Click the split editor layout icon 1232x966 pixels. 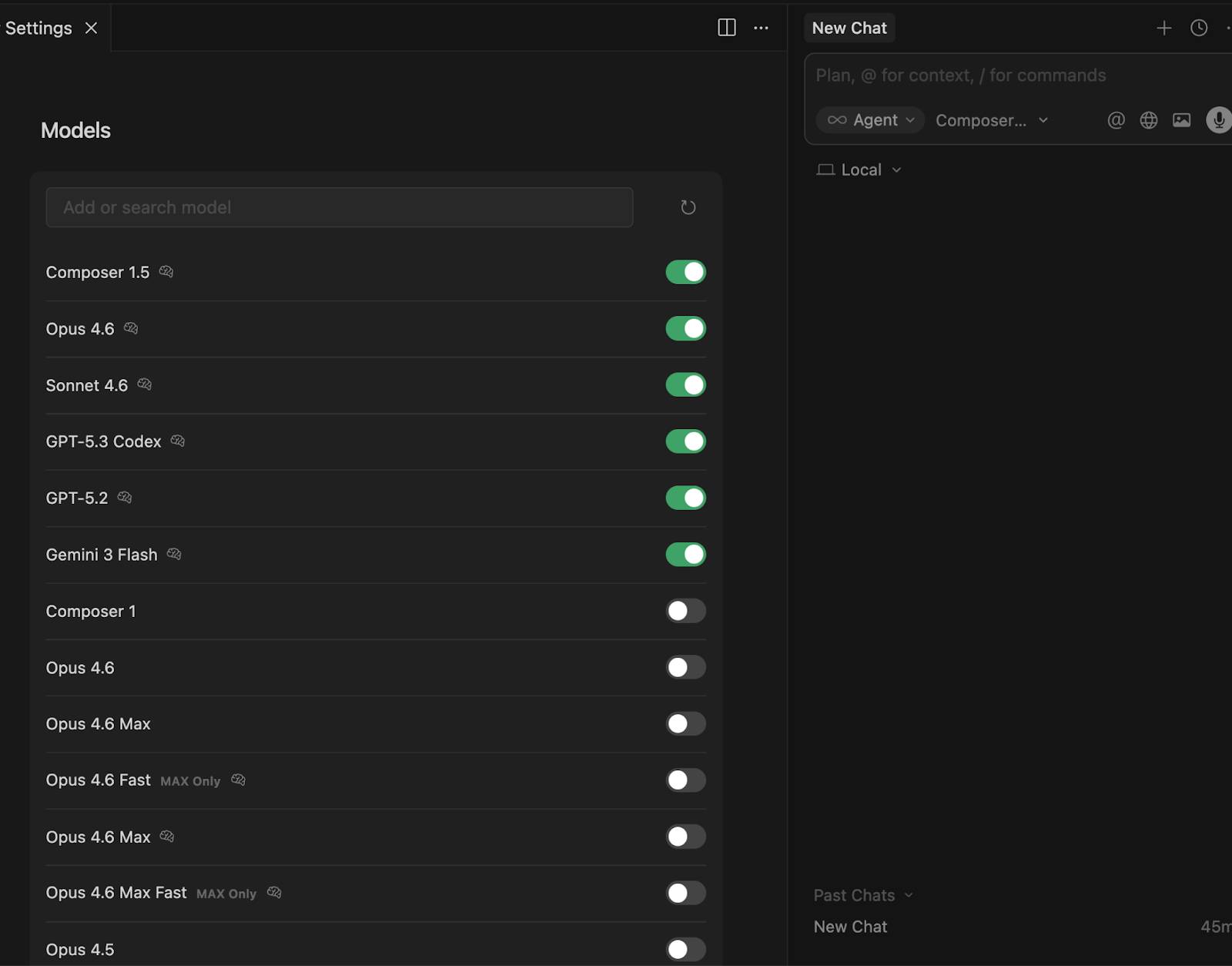[727, 28]
